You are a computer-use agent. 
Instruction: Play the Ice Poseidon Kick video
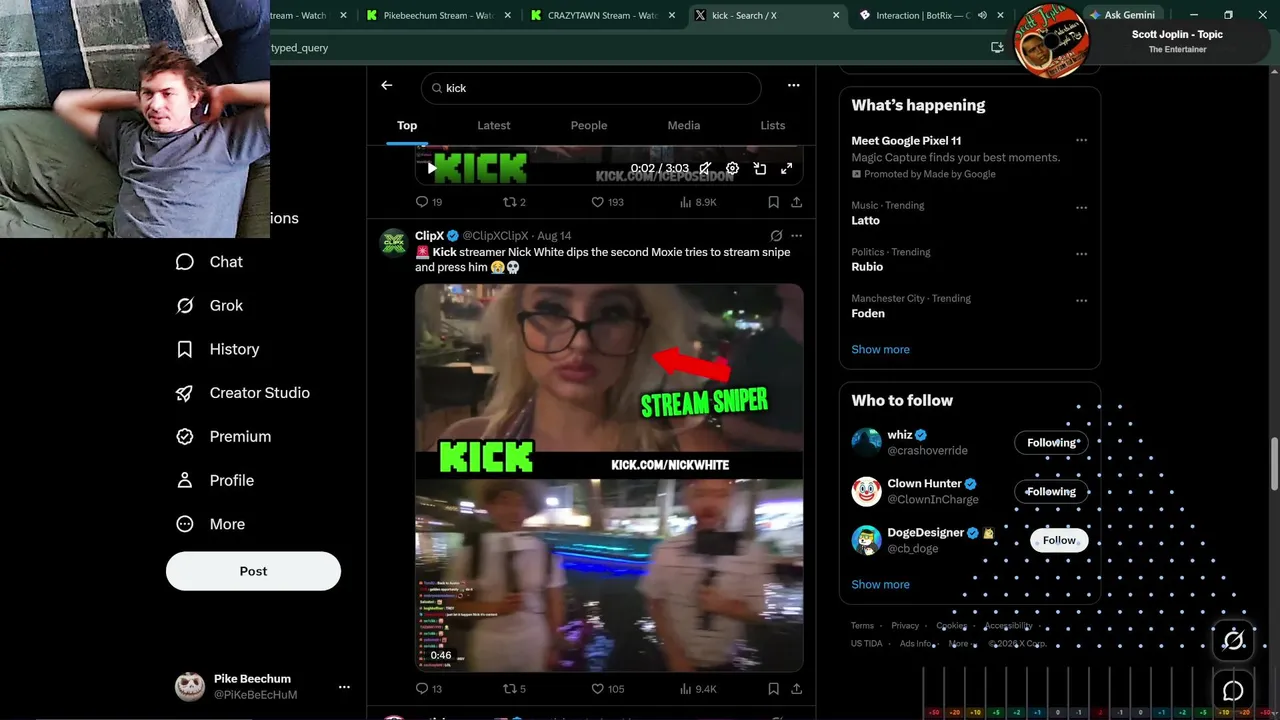click(431, 169)
